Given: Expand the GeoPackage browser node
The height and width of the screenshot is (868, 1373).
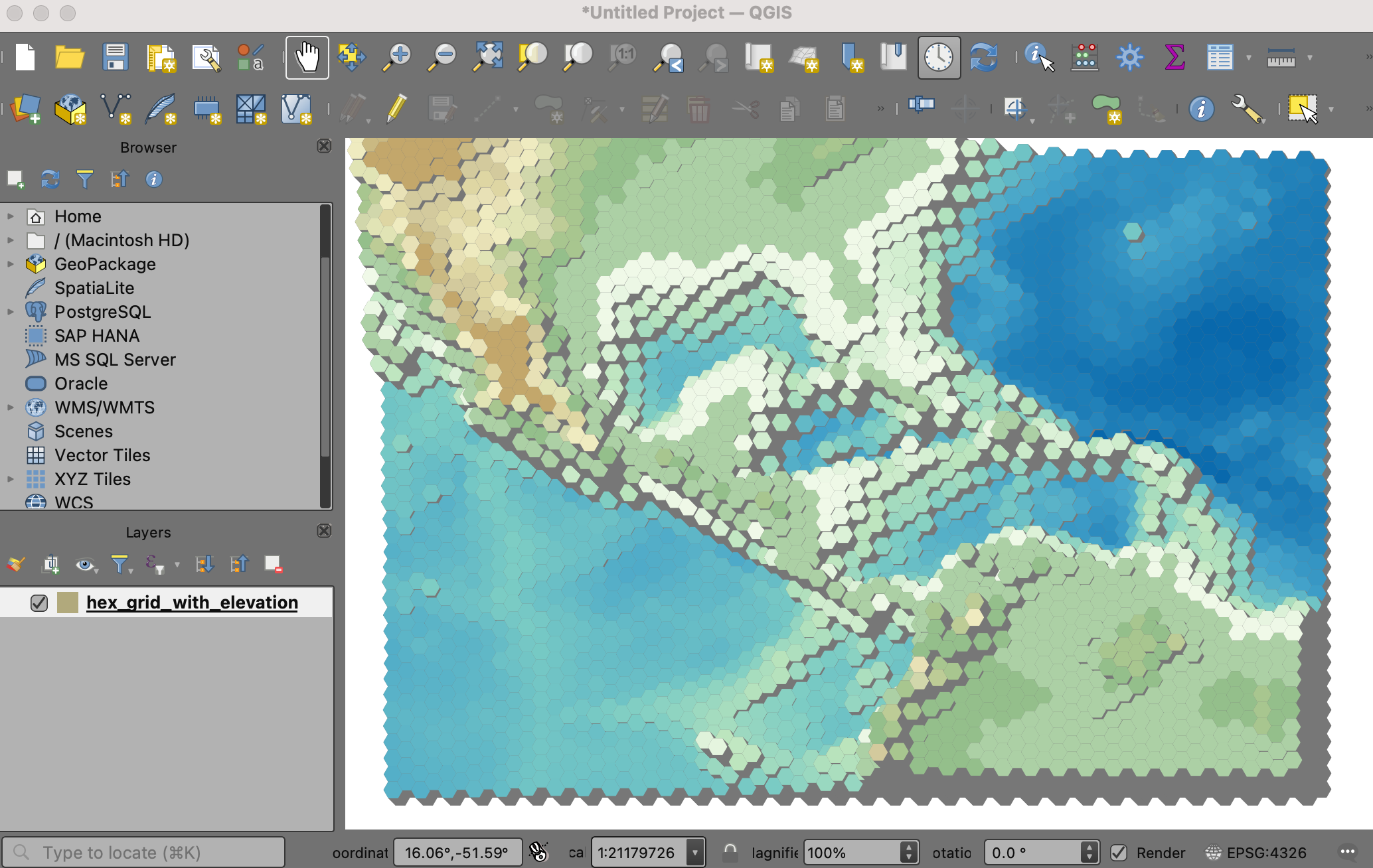Looking at the screenshot, I should click(11, 264).
